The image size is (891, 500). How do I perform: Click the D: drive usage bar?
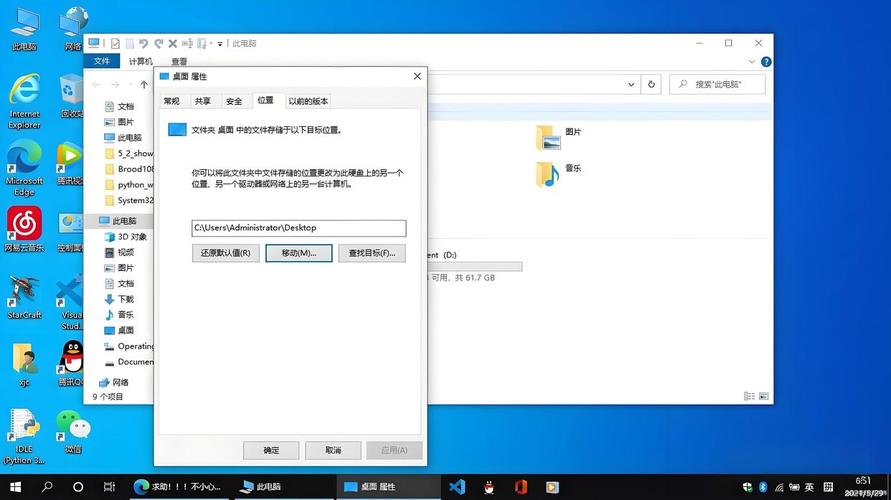click(474, 266)
